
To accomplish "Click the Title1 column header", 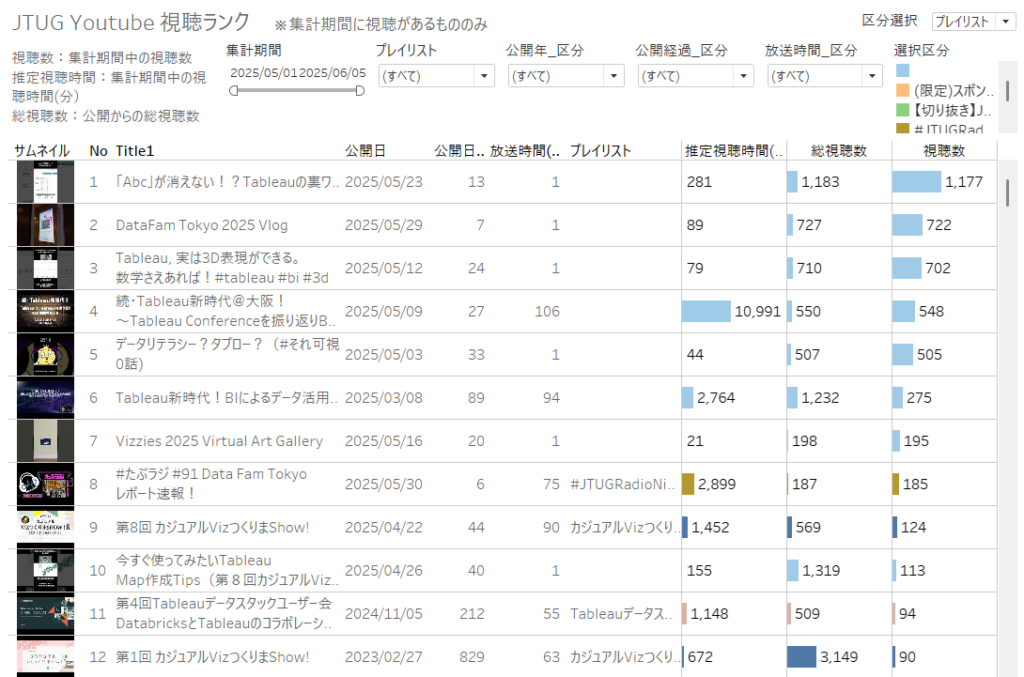I will click(x=135, y=151).
